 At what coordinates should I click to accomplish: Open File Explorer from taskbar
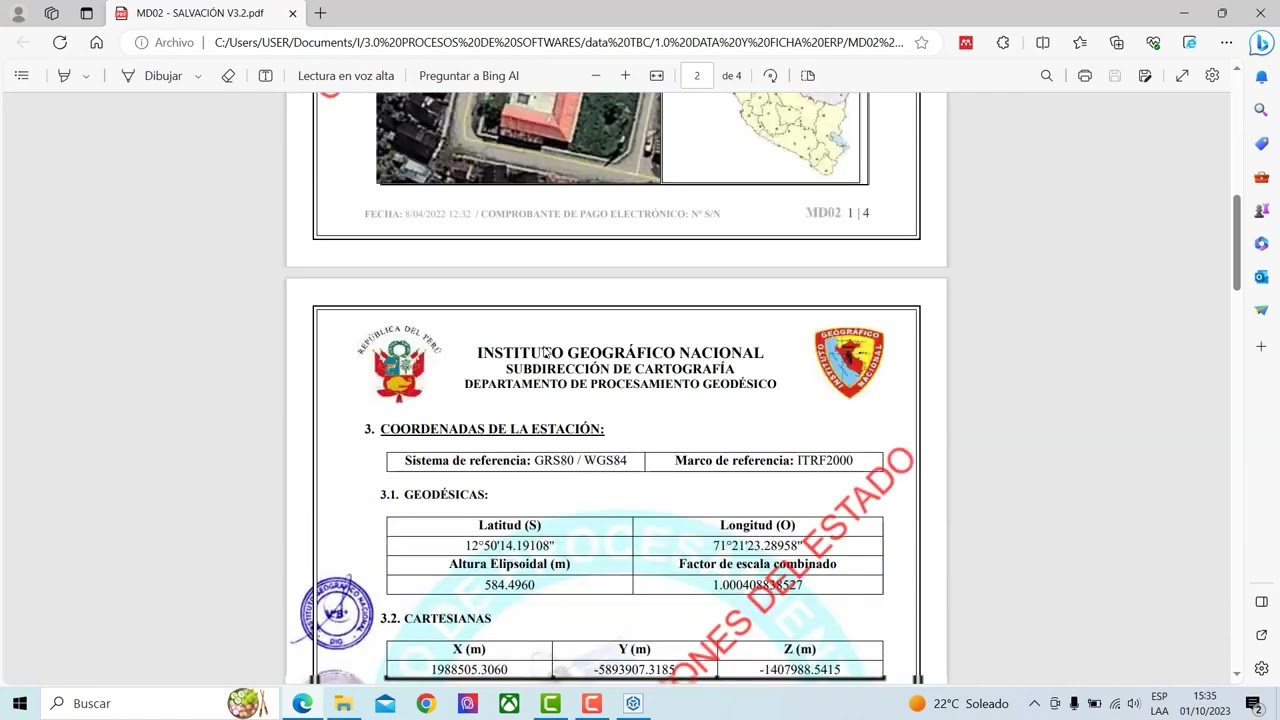tap(343, 703)
